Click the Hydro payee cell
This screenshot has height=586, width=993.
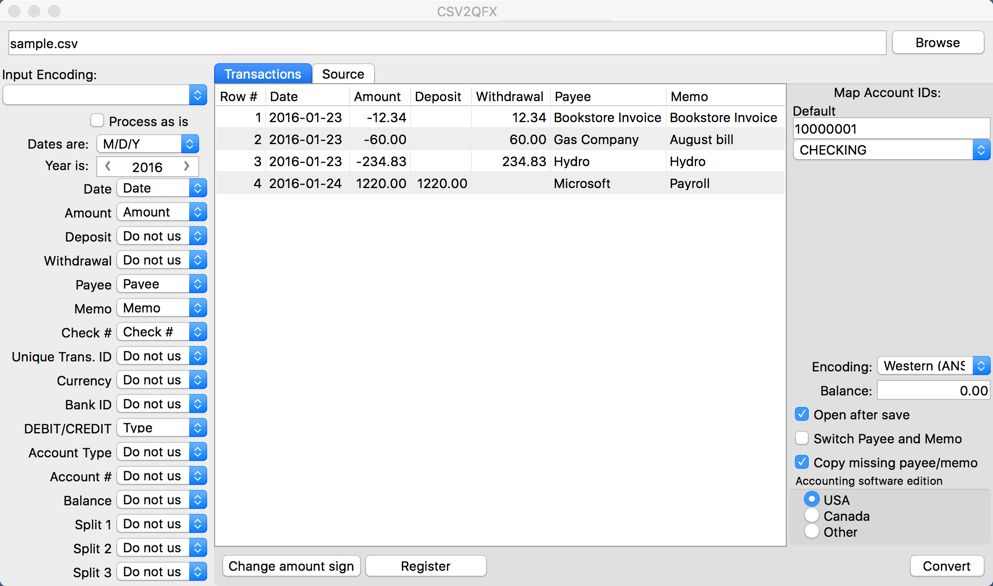point(608,162)
